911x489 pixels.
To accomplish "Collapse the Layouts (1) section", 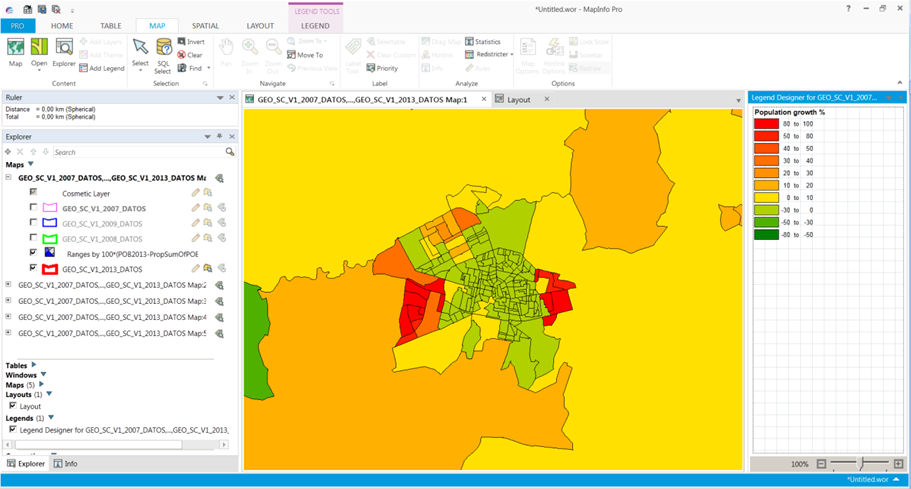I will click(49, 394).
